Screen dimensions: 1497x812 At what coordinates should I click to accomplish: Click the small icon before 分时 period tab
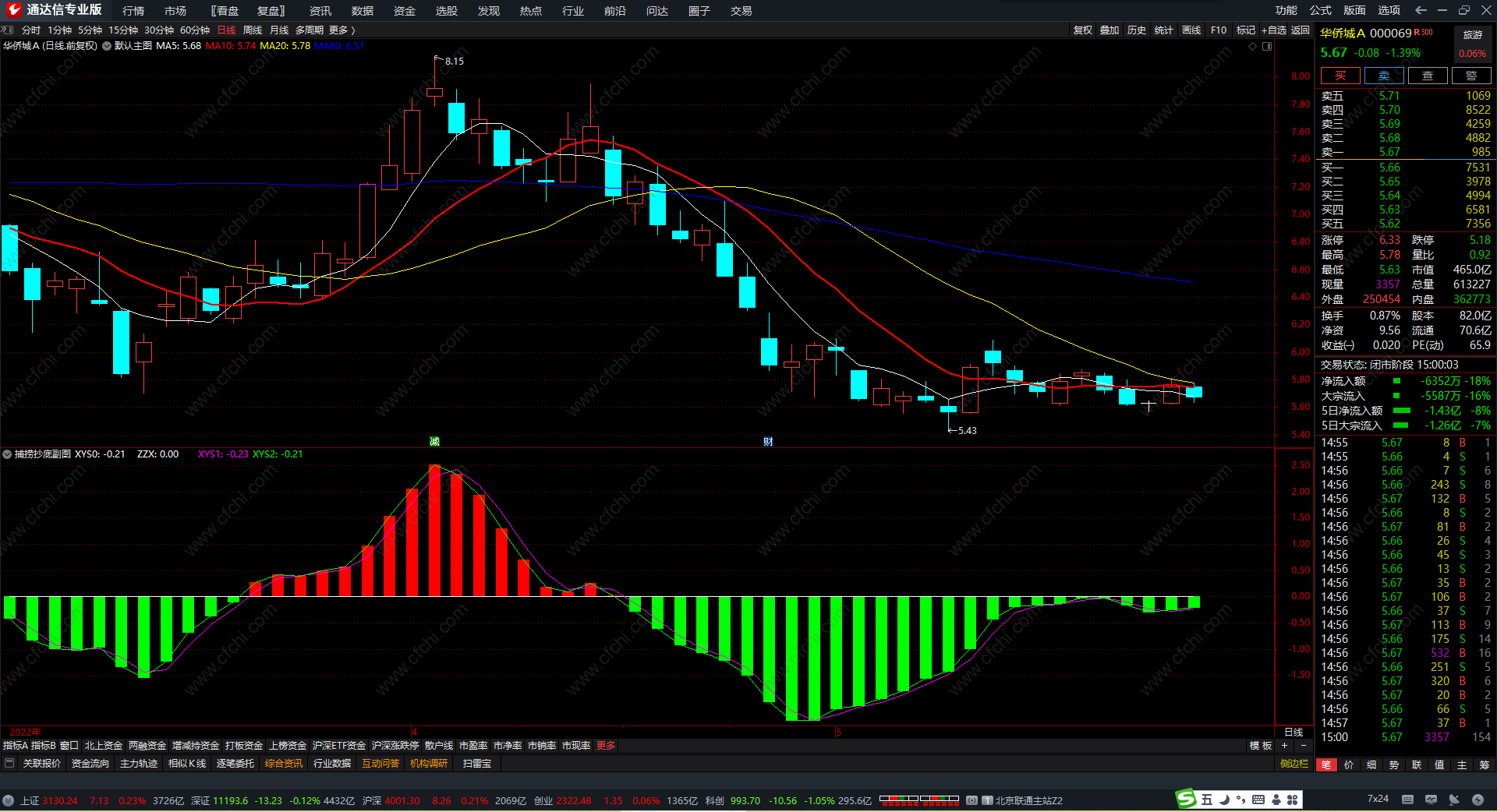tap(9, 30)
